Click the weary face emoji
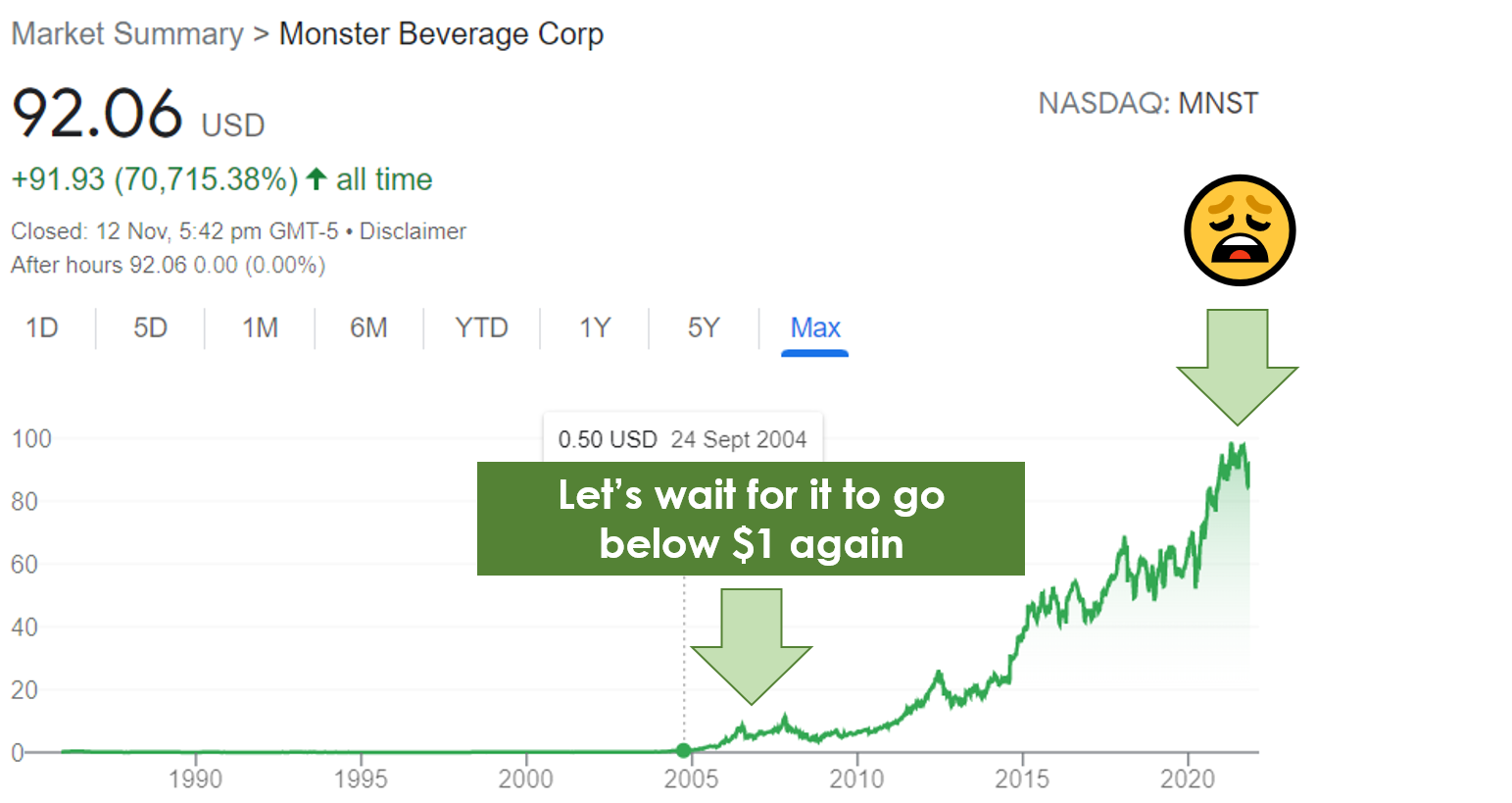1512x803 pixels. (1238, 230)
